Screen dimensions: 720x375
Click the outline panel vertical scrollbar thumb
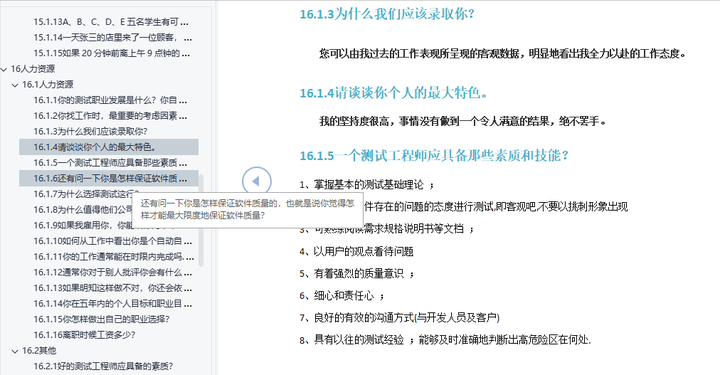pyautogui.click(x=201, y=220)
